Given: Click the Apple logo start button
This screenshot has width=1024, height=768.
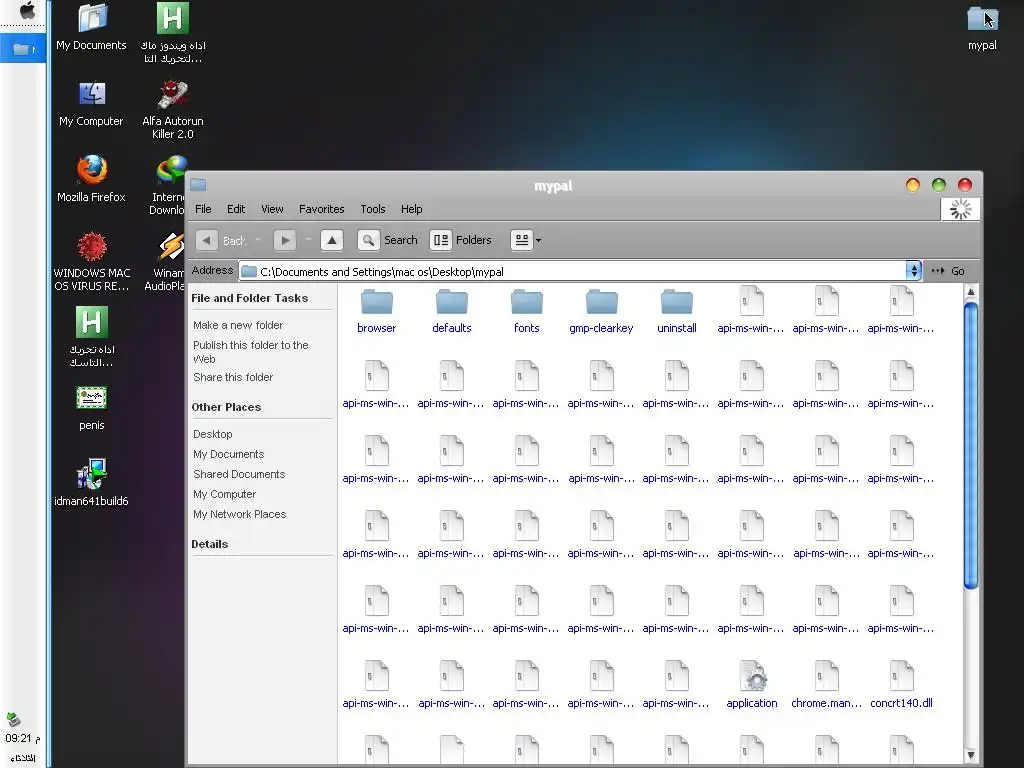Looking at the screenshot, I should pyautogui.click(x=27, y=11).
